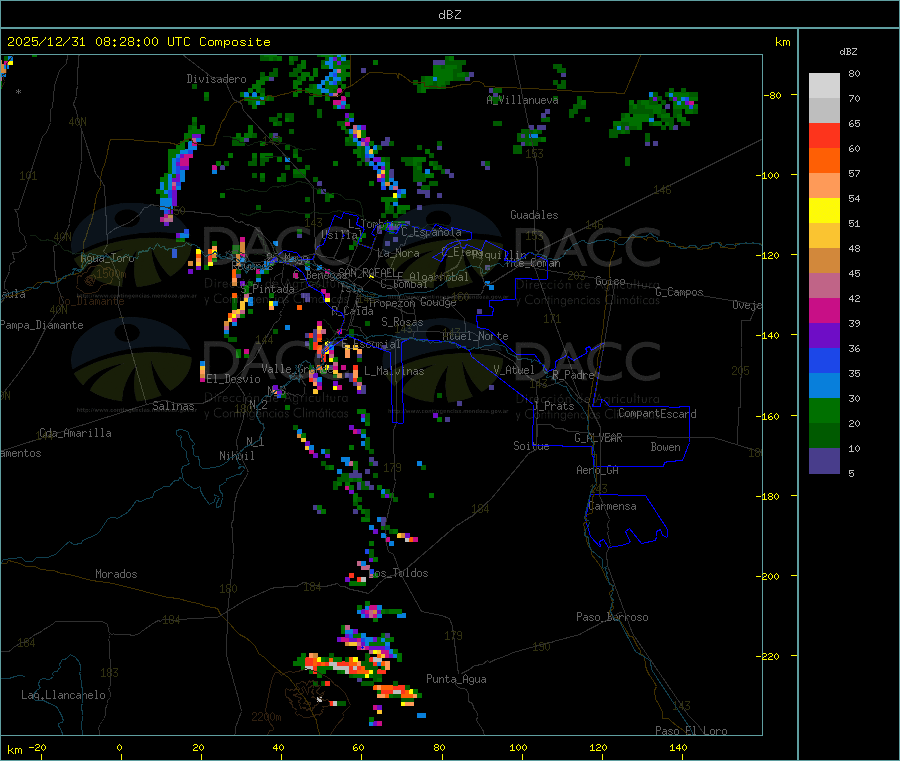The height and width of the screenshot is (761, 900).
Task: Click the G_Campos location label
Action: coord(679,292)
